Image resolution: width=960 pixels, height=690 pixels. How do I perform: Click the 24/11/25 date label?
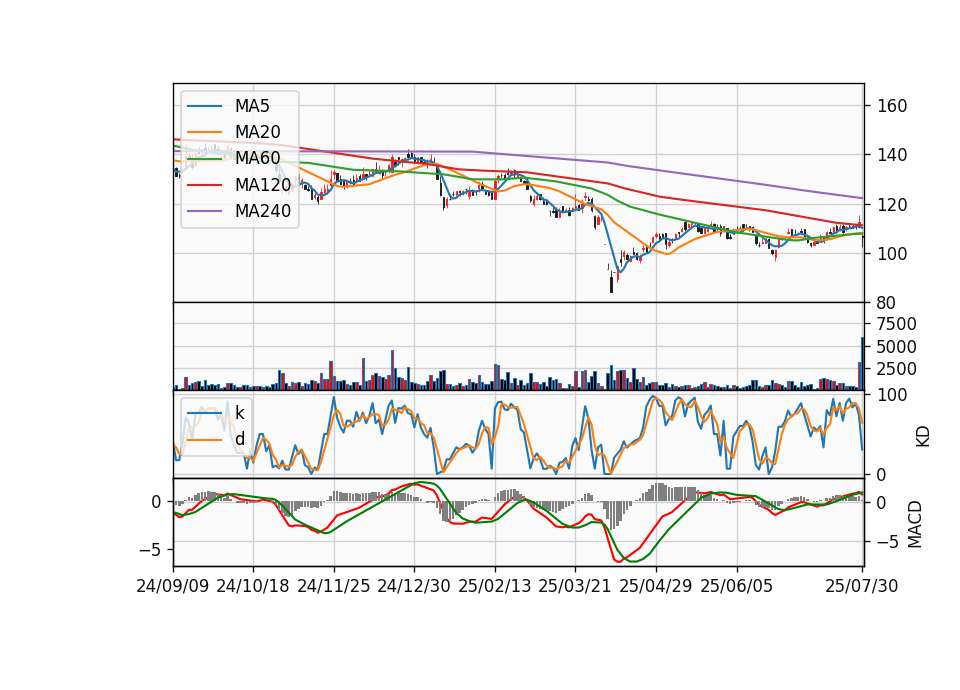334,586
